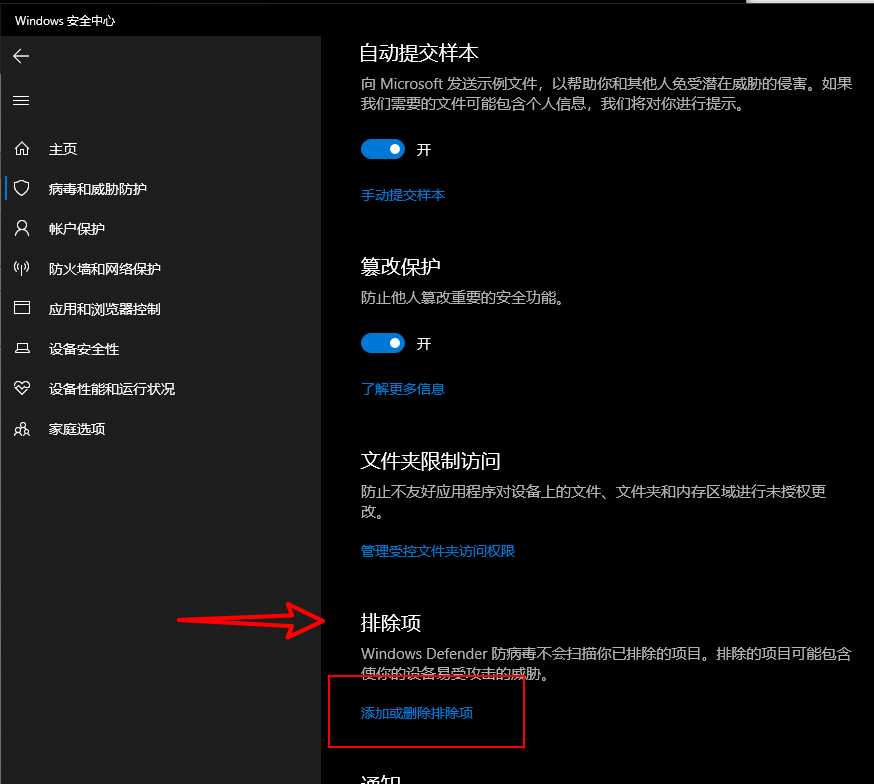Click the 手动提交样本 link
Viewport: 874px width, 784px height.
click(403, 195)
